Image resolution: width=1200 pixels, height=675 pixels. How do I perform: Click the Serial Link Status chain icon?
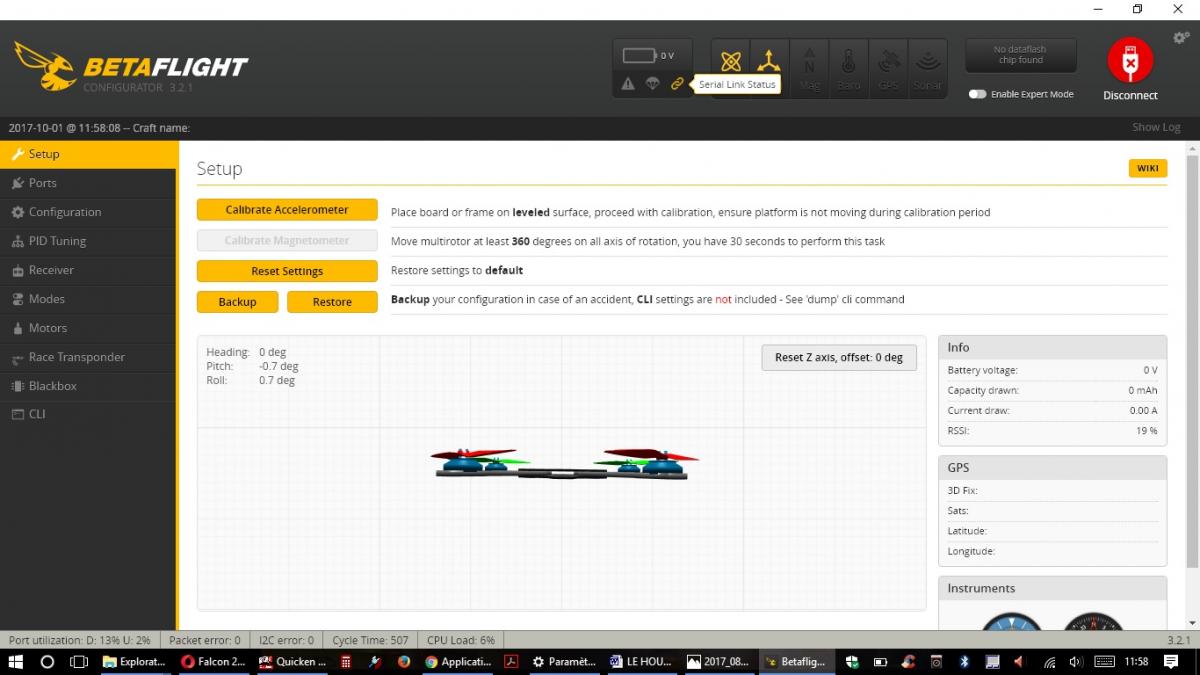coord(677,84)
